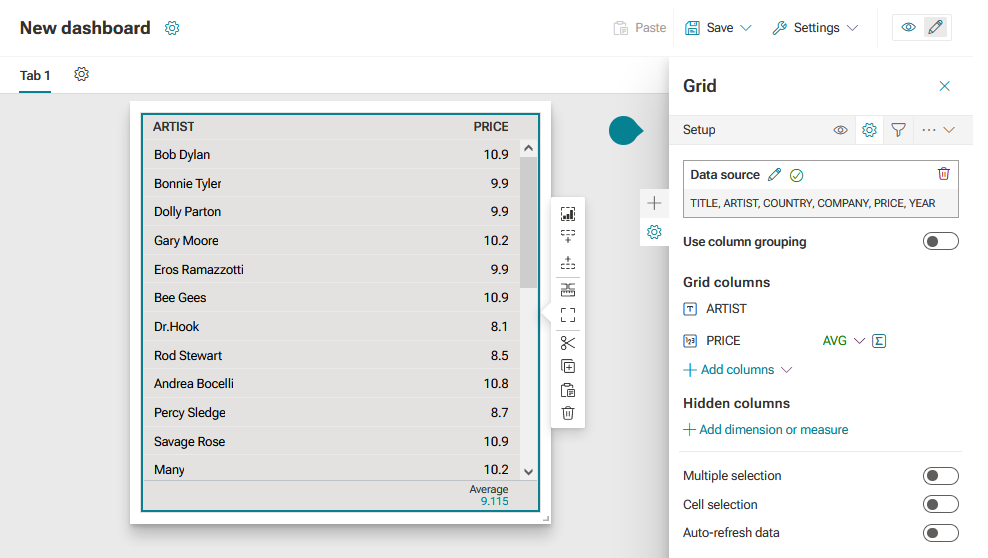Open the preview eye tab in the Setup bar
Image resolution: width=988 pixels, height=558 pixels.
[841, 130]
